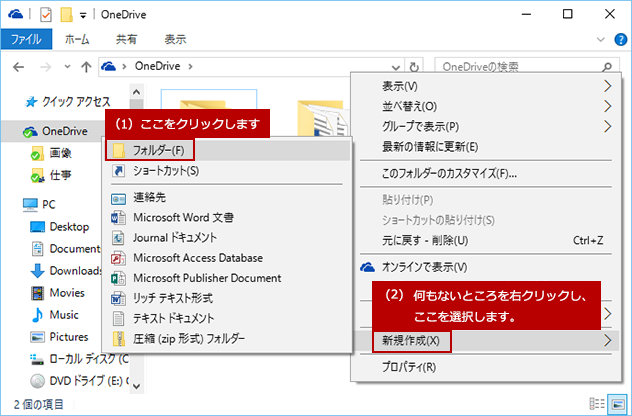Create a new テキスト ドキュメント

point(227,318)
